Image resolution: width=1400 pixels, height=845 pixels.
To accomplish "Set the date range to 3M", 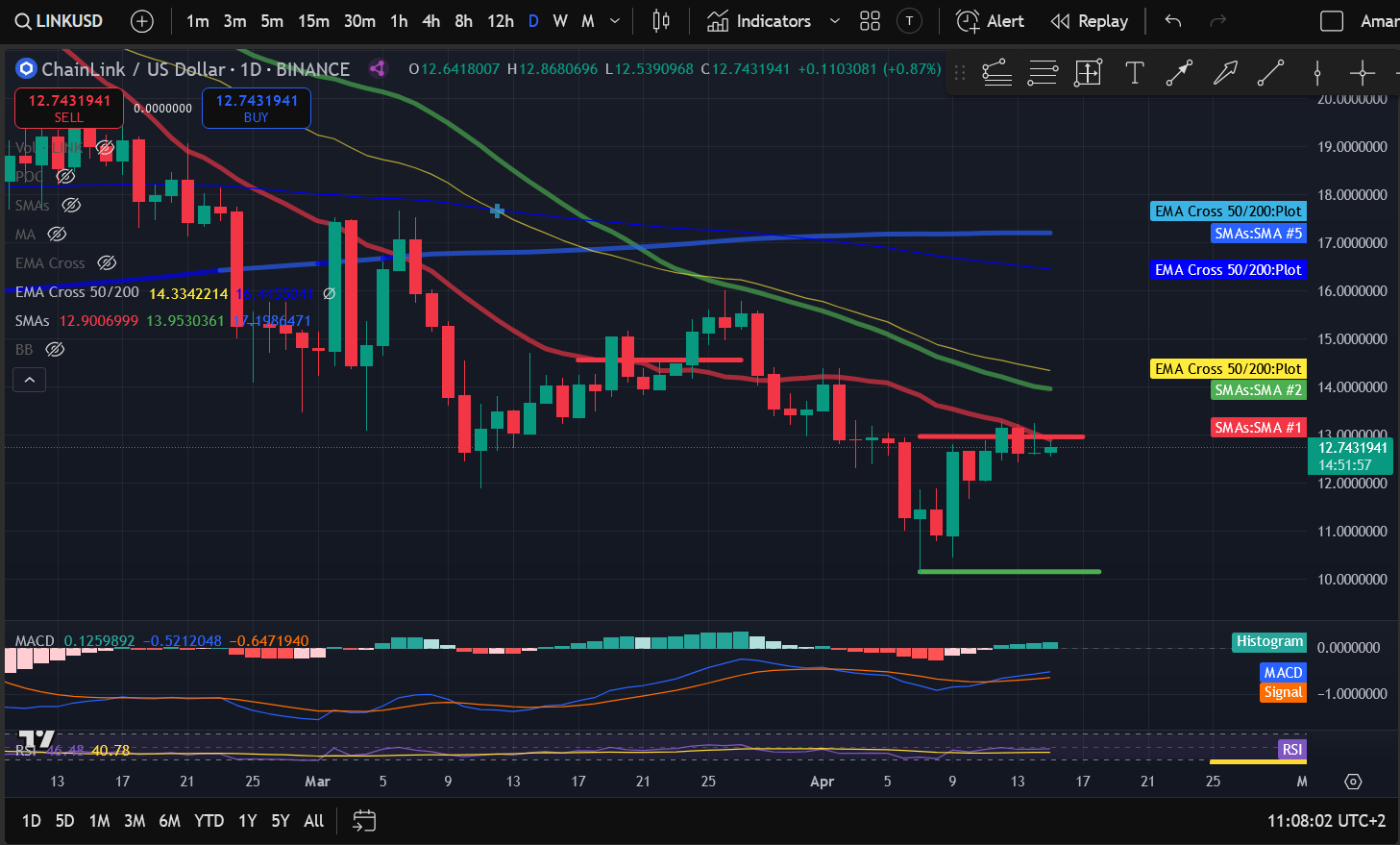I will tap(135, 821).
